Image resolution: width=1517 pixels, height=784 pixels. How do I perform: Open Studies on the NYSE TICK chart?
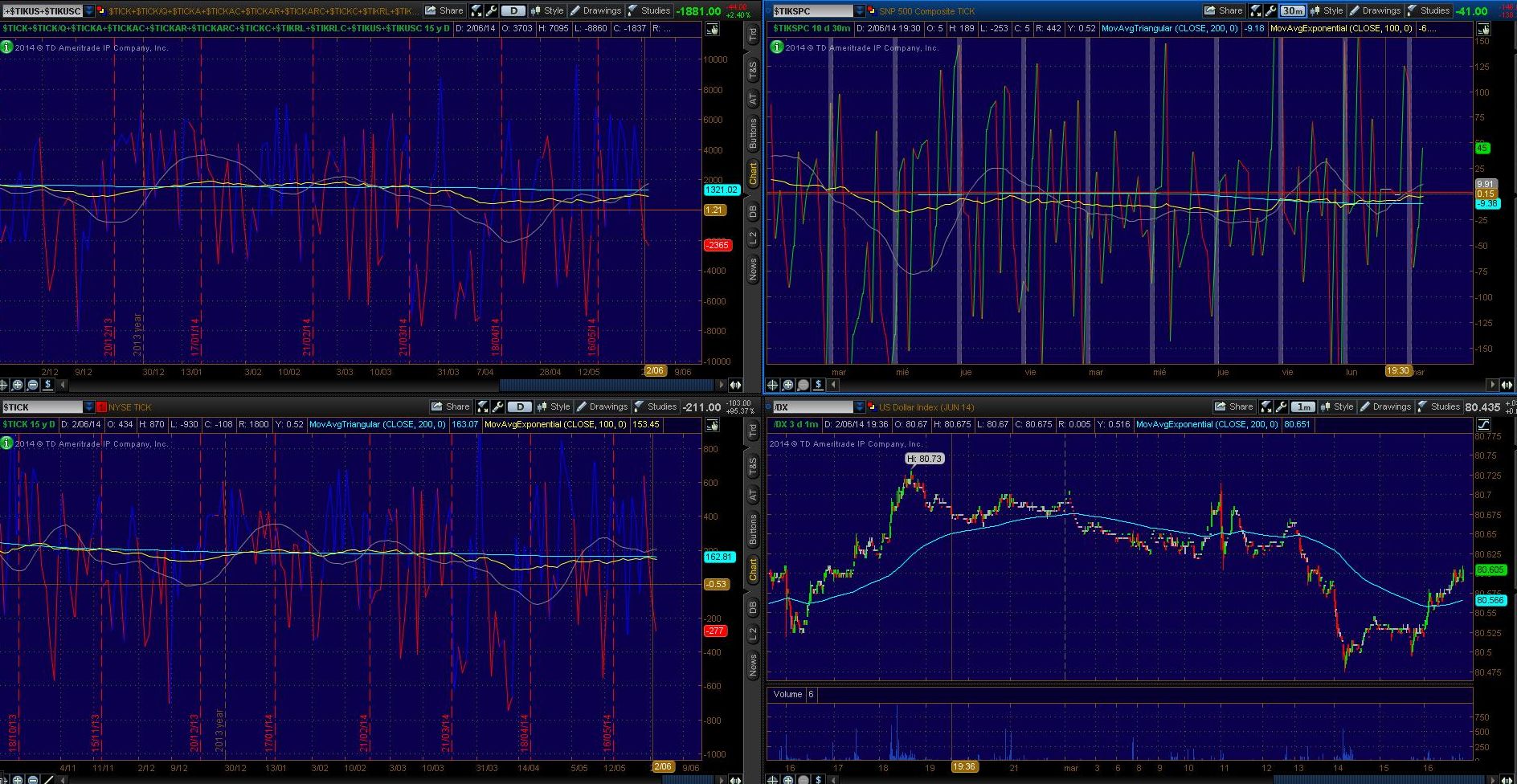656,406
